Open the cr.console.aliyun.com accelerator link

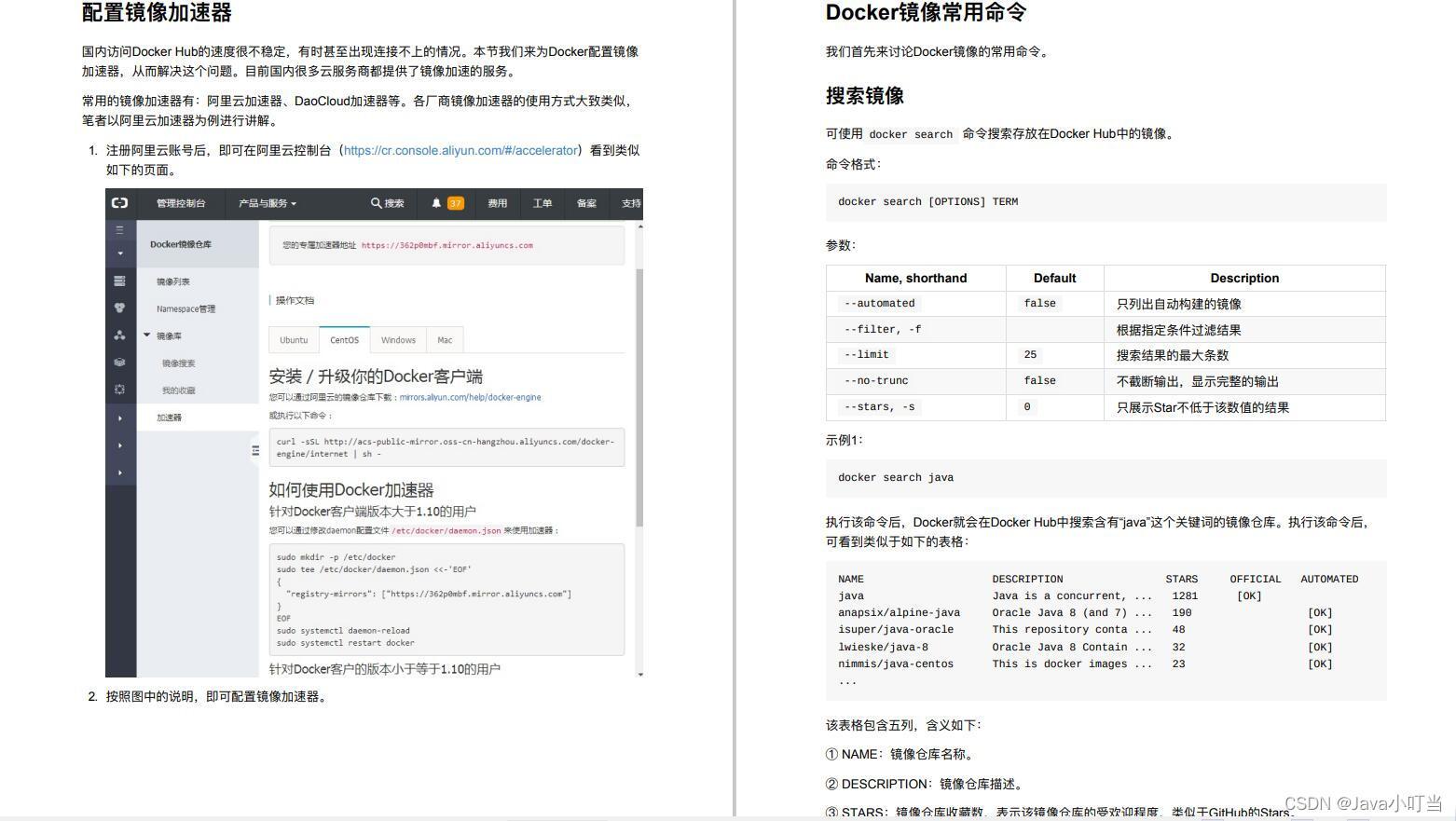(x=460, y=150)
